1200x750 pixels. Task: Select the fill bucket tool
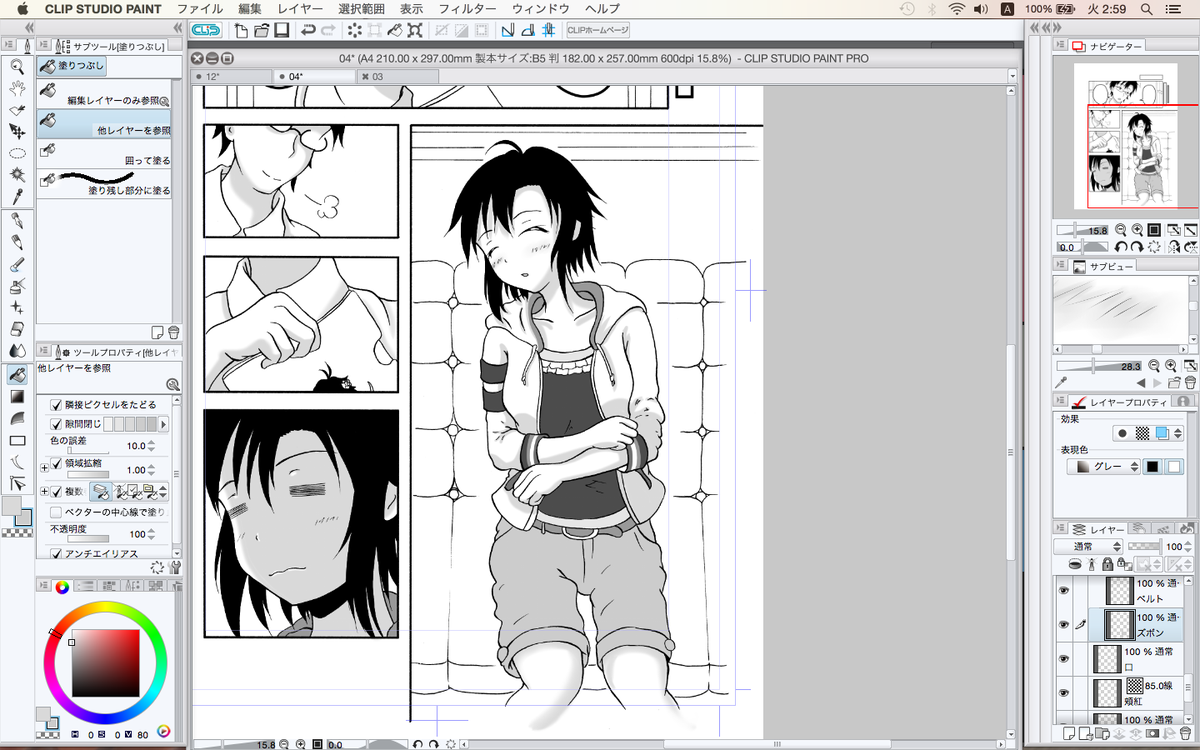coord(17,374)
